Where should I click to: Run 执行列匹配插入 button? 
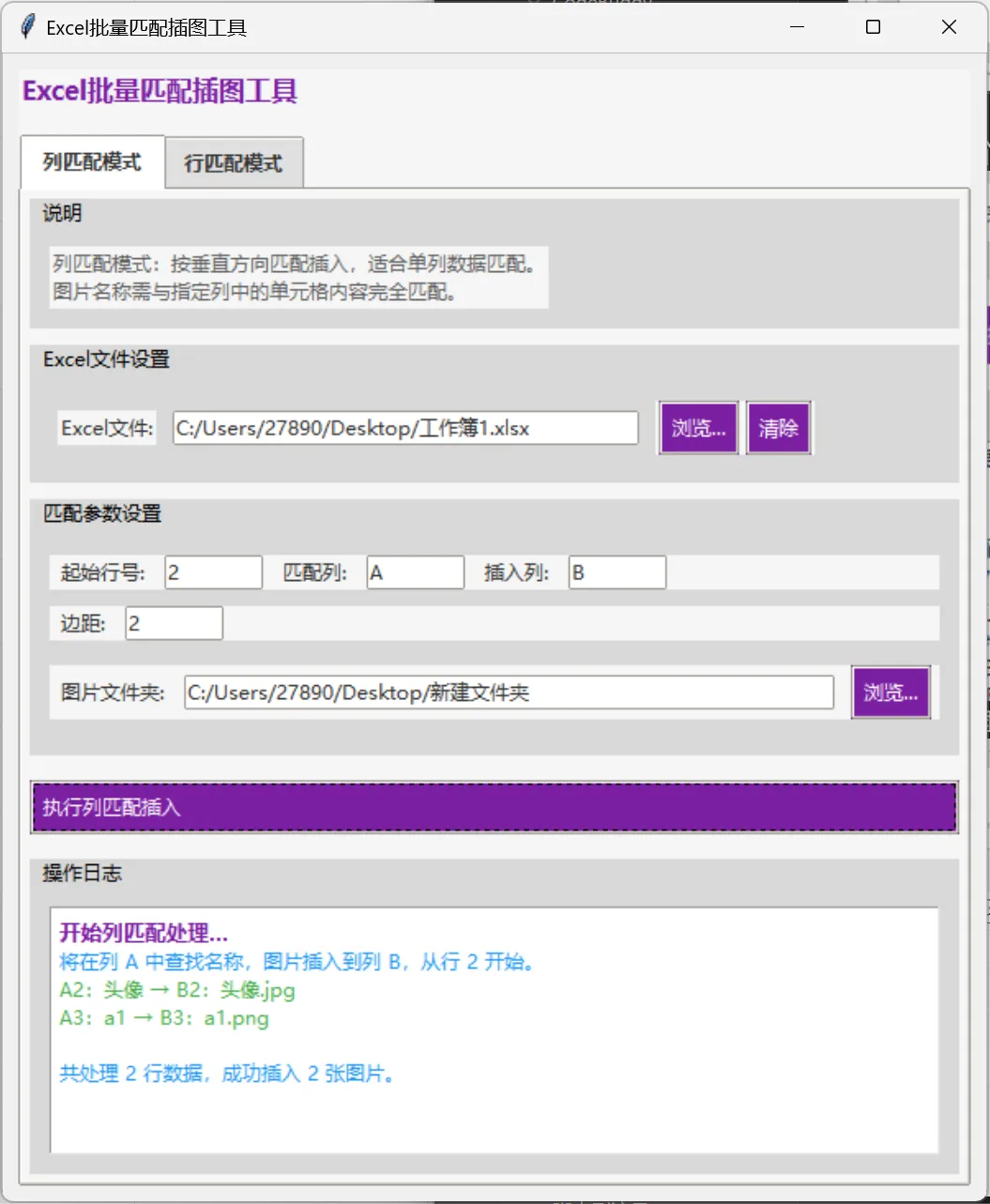[x=495, y=807]
